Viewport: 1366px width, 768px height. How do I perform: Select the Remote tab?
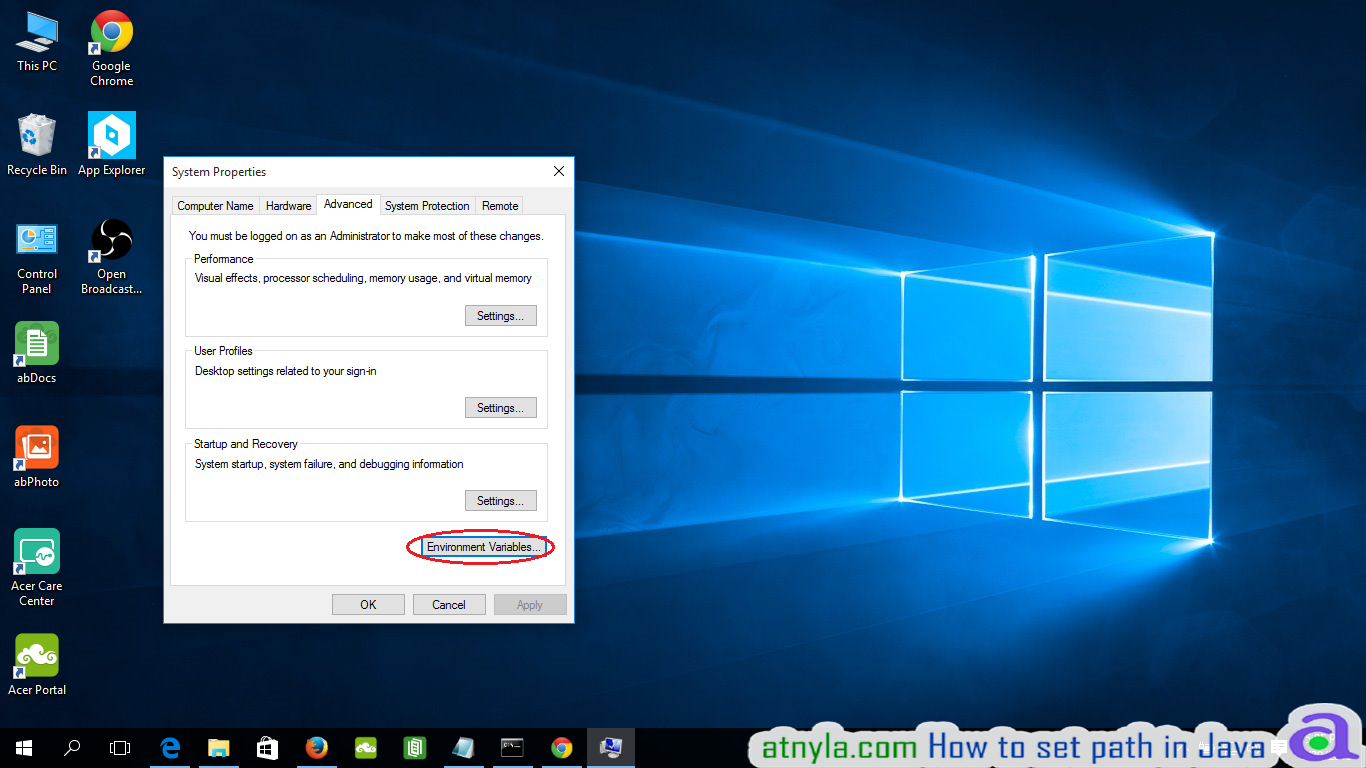tap(500, 206)
